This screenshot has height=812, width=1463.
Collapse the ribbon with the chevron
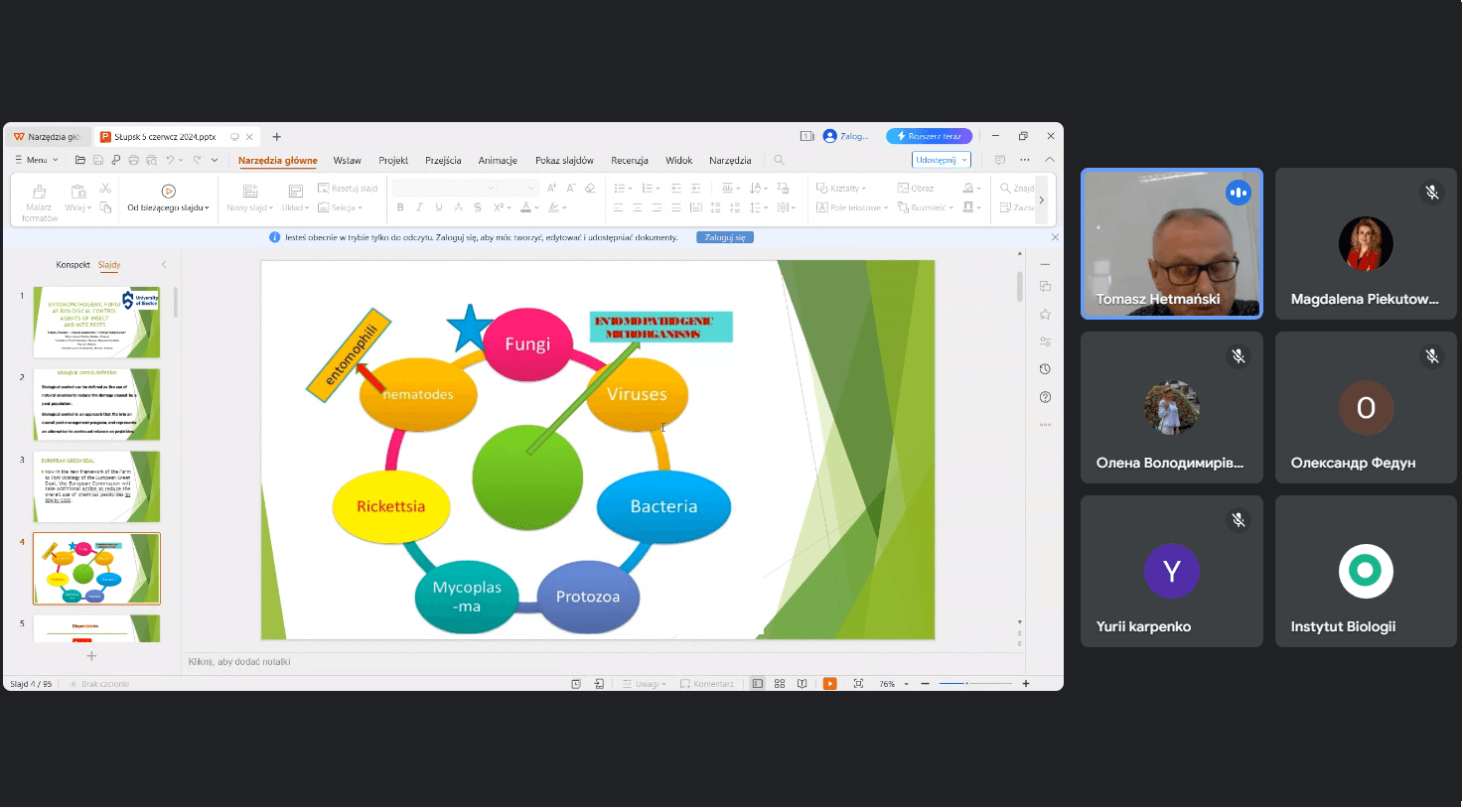click(x=1050, y=160)
